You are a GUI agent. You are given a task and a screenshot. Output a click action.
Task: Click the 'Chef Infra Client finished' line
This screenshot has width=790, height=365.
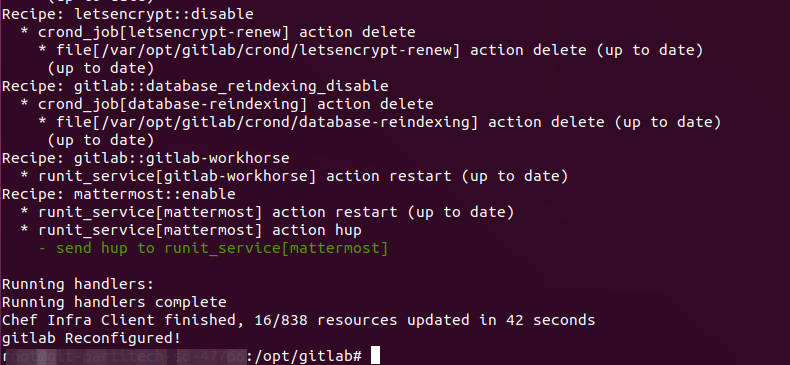coord(298,320)
